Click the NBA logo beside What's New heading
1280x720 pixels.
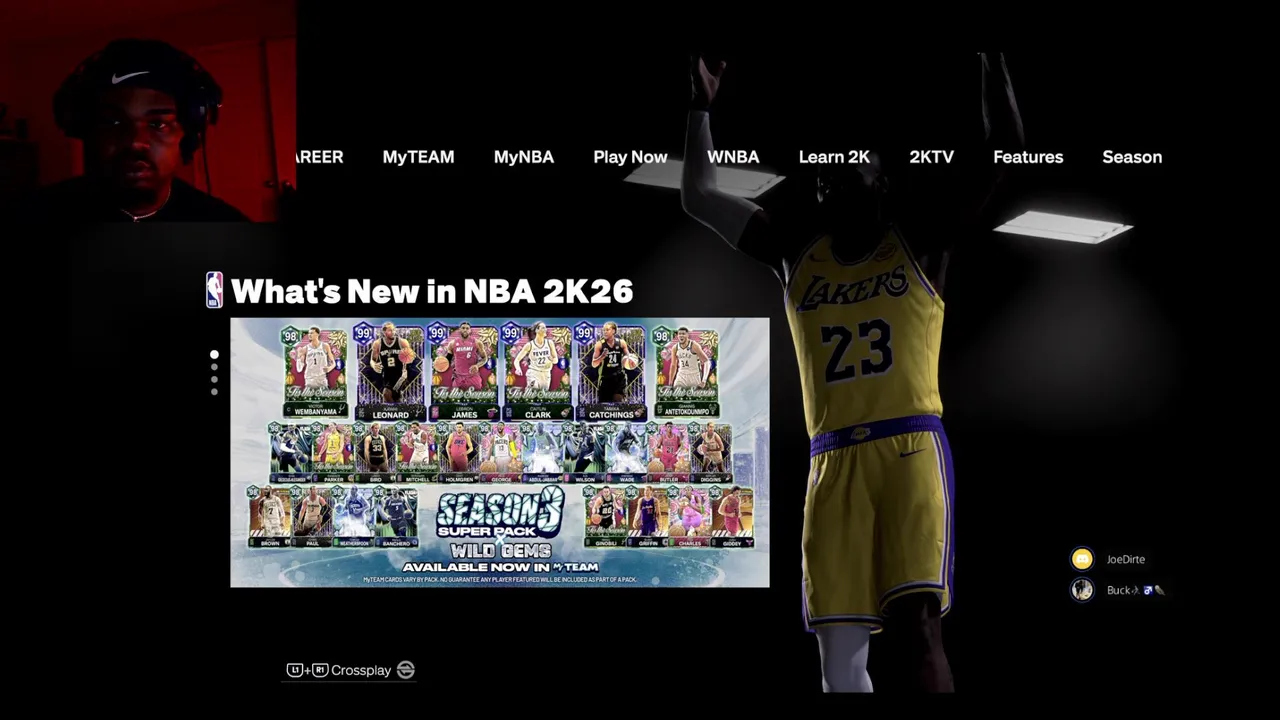[214, 290]
